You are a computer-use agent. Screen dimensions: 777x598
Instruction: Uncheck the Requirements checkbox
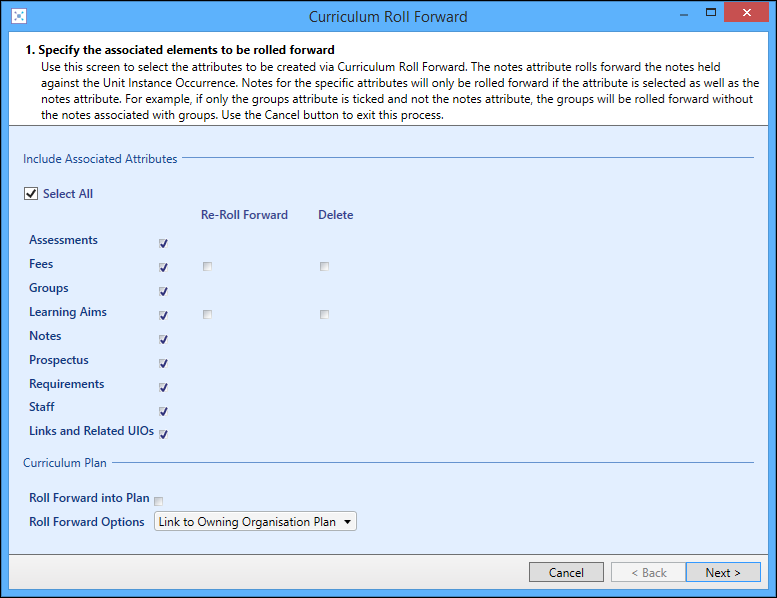(163, 387)
